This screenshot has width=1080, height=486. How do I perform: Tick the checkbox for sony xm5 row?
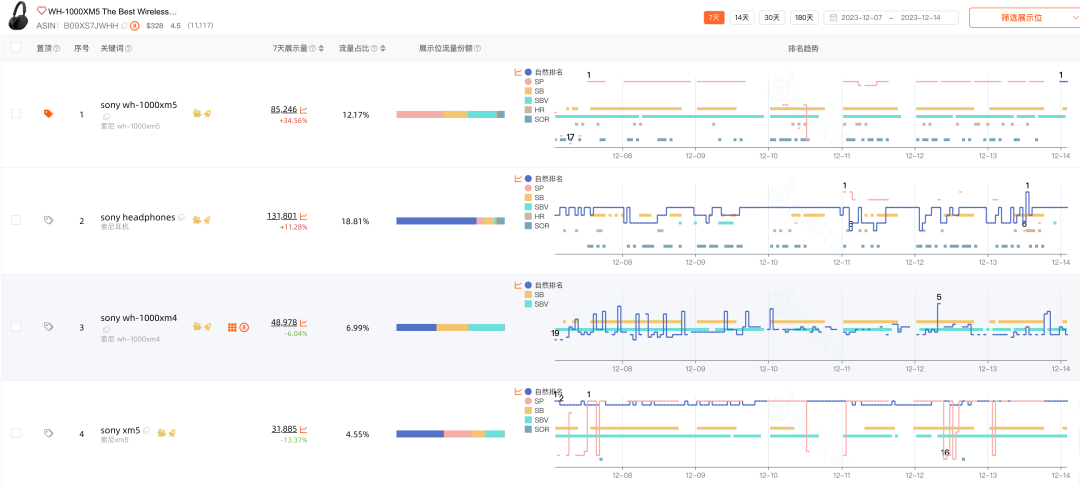tap(16, 433)
